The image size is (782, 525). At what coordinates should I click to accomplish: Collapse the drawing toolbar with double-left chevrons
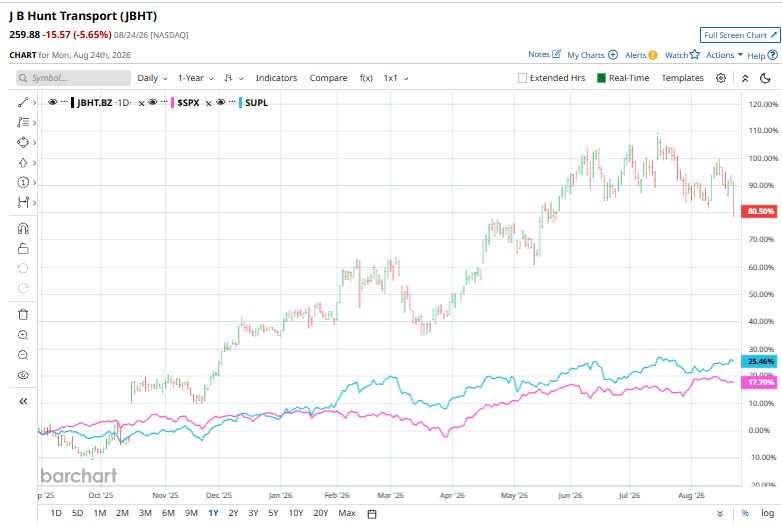[x=23, y=401]
